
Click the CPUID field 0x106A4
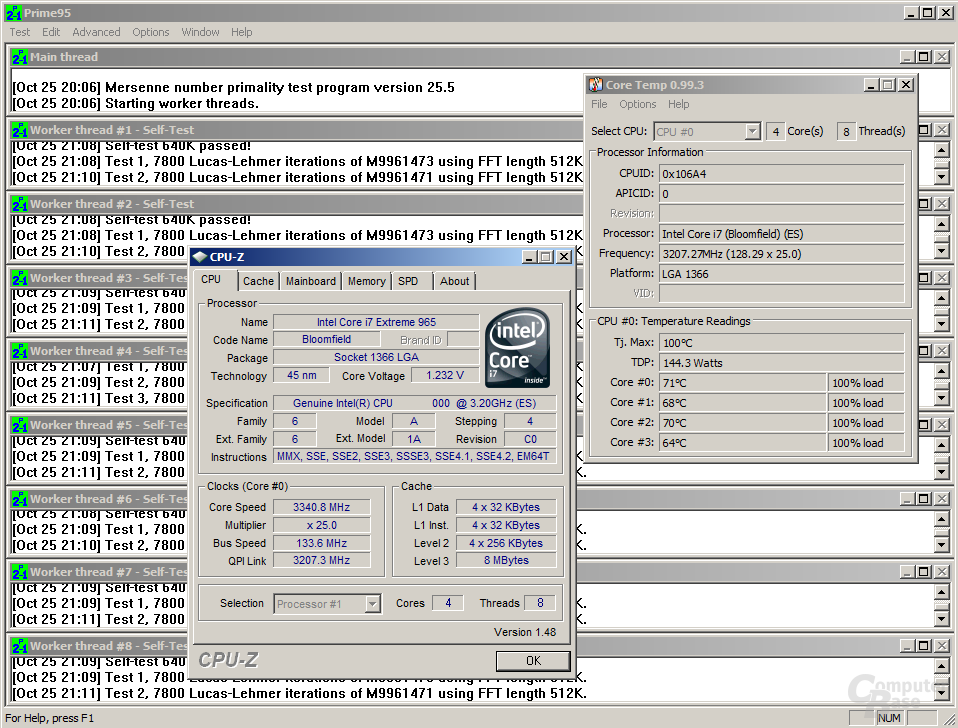click(x=781, y=174)
